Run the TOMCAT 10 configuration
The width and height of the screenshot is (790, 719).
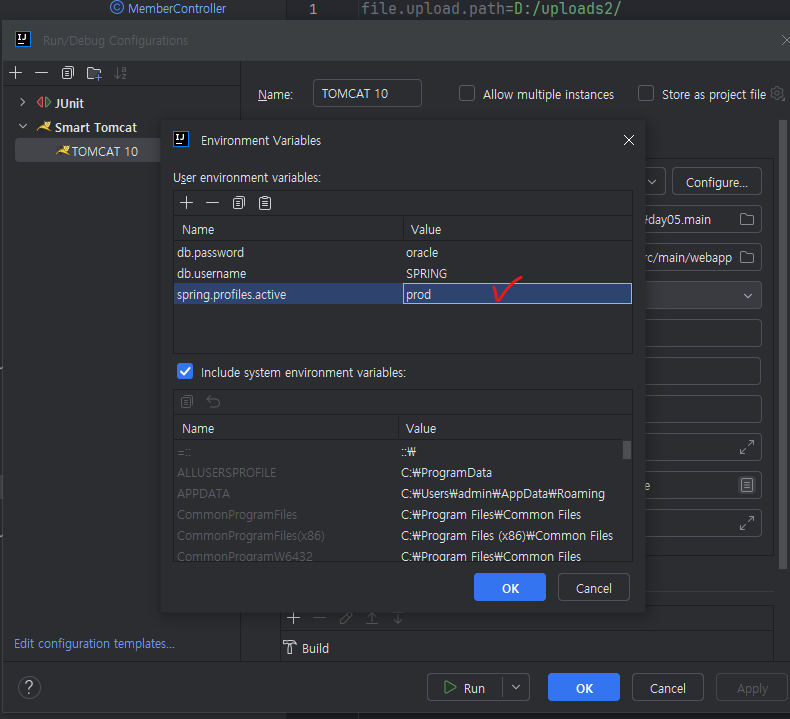464,687
